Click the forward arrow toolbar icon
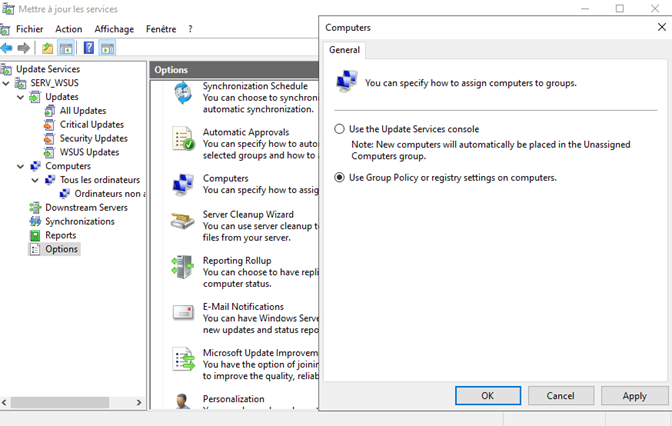 [24, 48]
